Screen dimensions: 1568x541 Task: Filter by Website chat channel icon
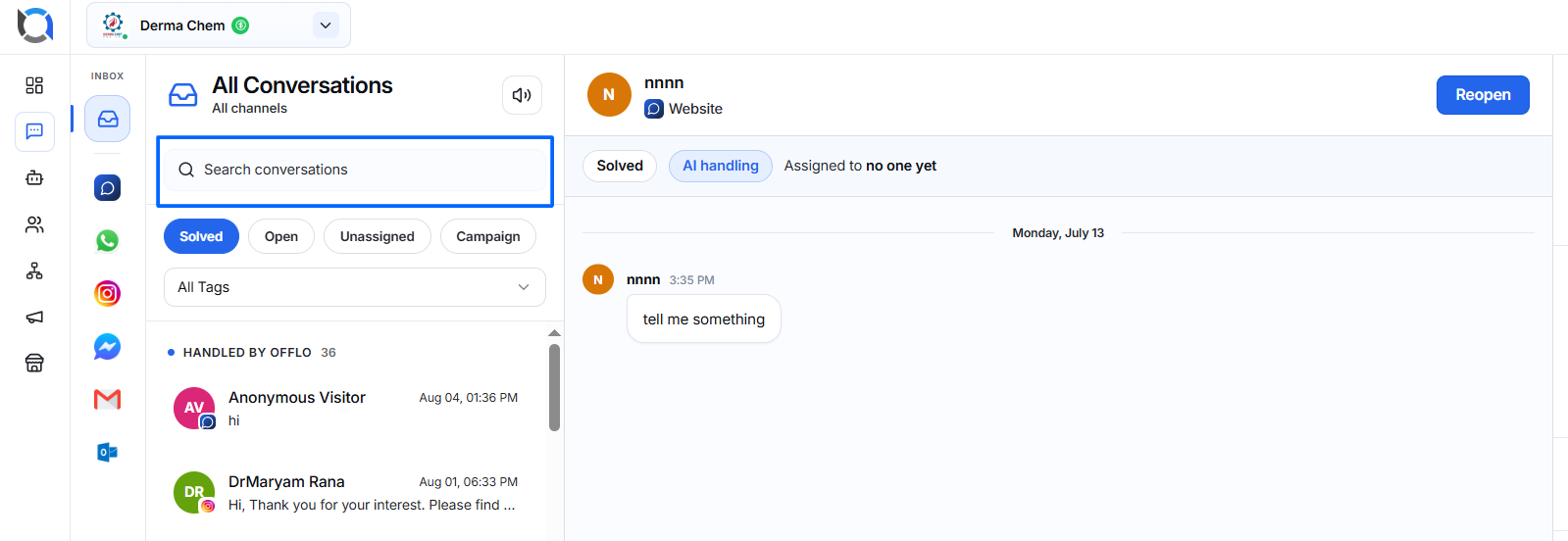pos(107,187)
